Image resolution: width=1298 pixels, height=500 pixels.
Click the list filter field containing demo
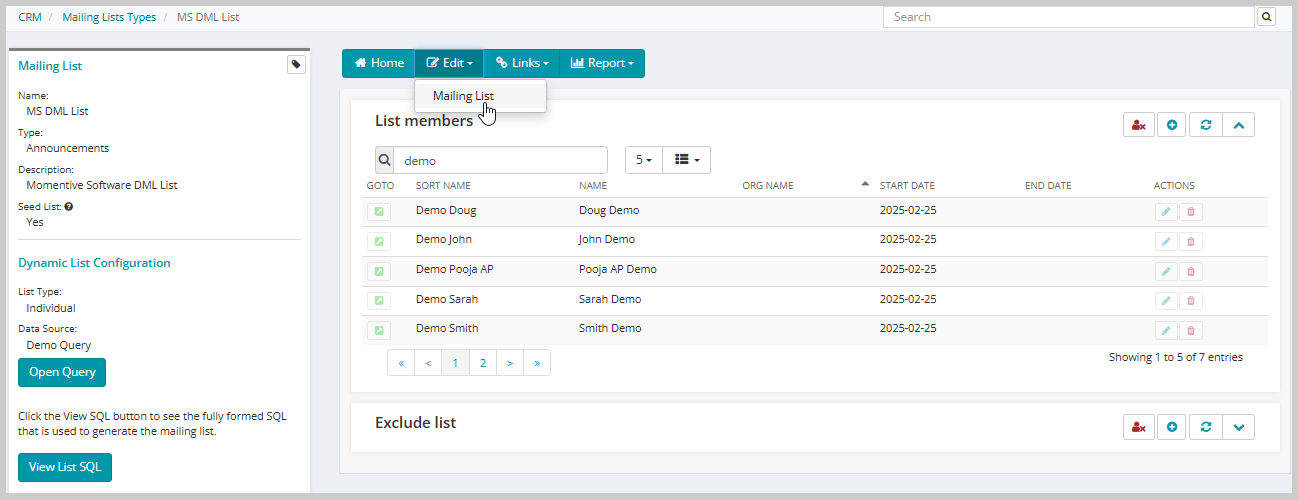500,160
